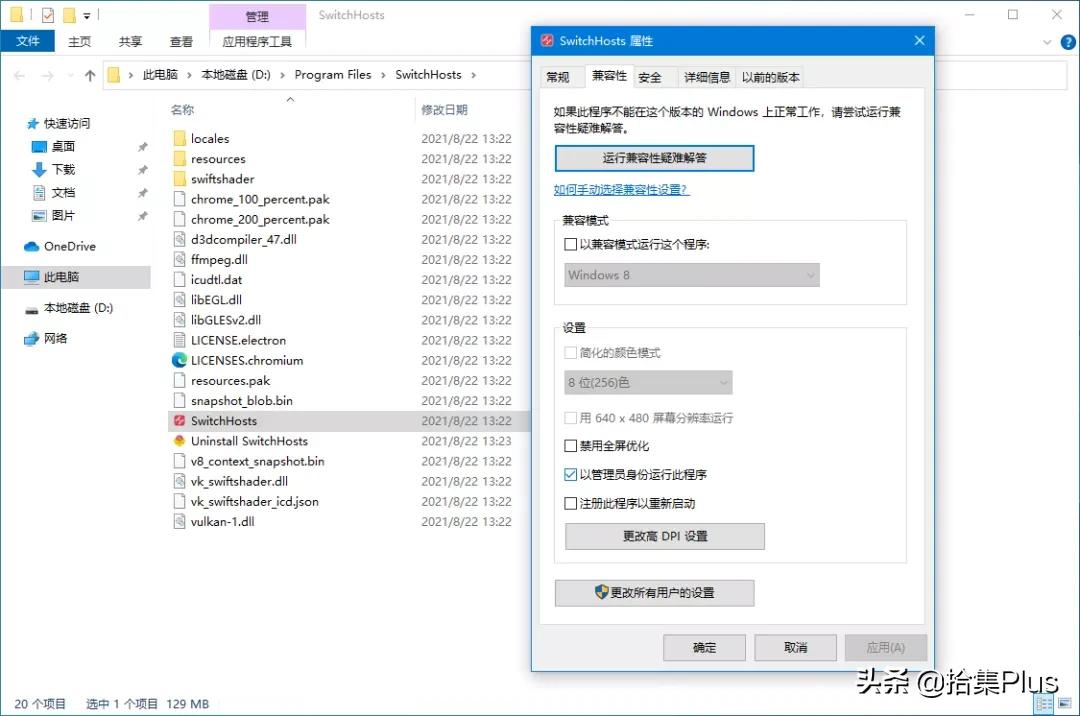Click chevron after Program Files in path
This screenshot has width=1080, height=716.
point(383,75)
